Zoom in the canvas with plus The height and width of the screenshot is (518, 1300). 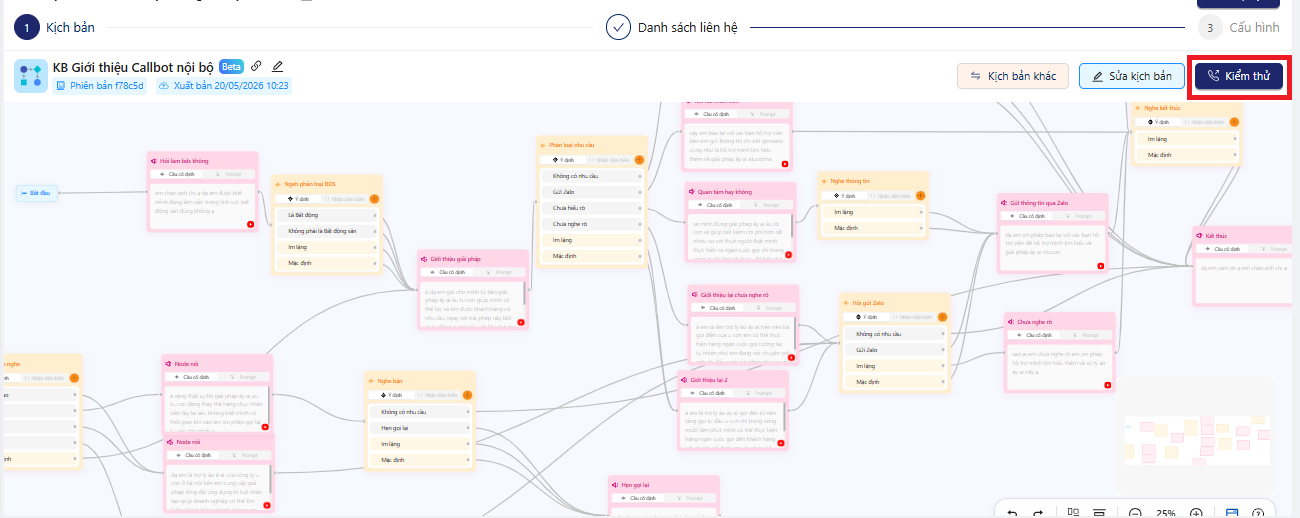click(1195, 513)
